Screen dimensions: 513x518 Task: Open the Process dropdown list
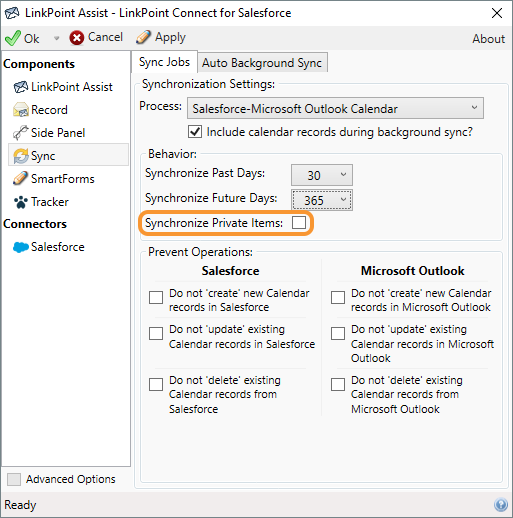pyautogui.click(x=335, y=108)
